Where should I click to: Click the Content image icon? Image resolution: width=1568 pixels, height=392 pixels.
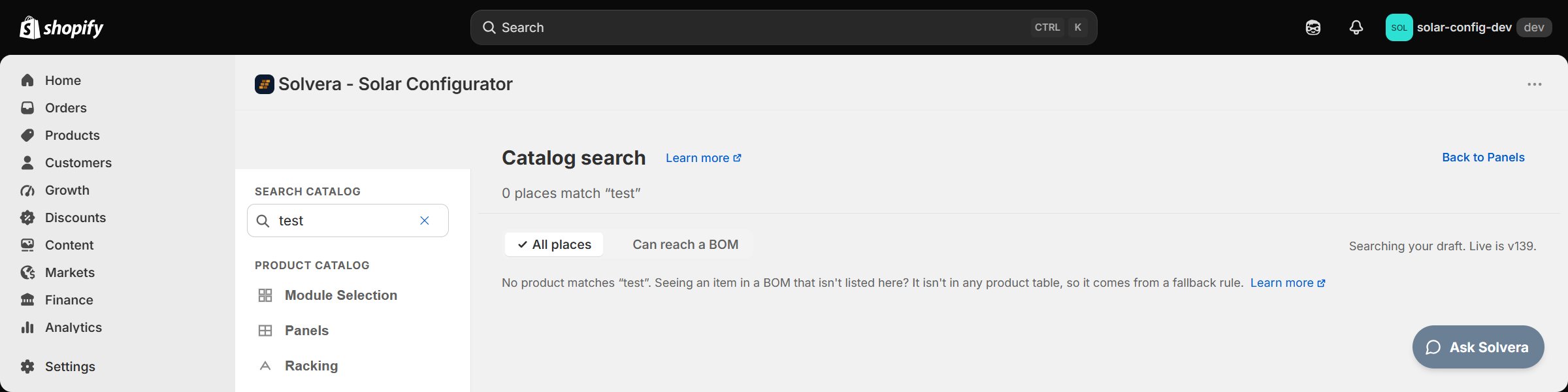27,245
